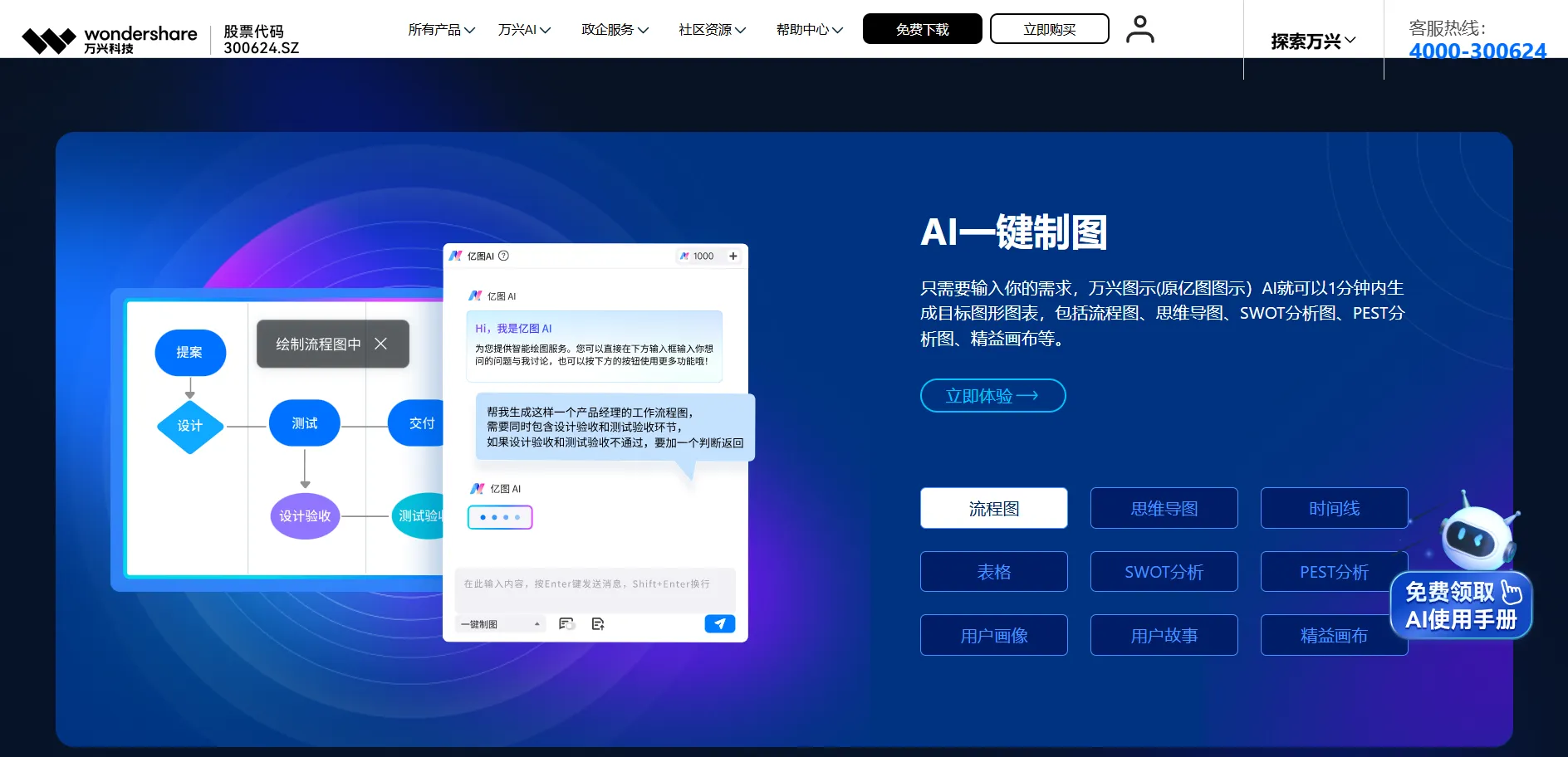
Task: Click the blue send message icon
Action: coord(719,624)
